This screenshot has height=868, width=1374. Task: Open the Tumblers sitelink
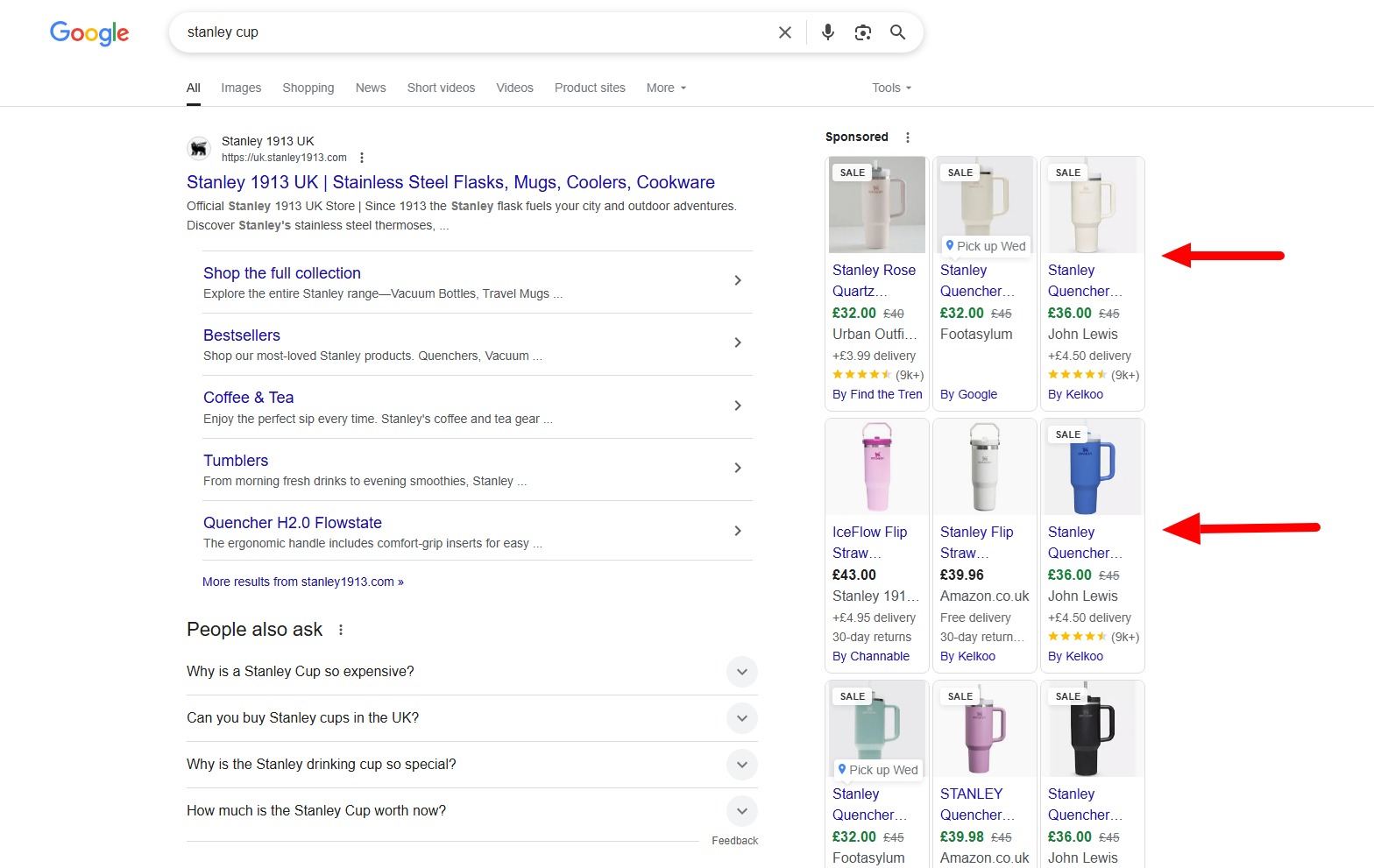coord(236,461)
